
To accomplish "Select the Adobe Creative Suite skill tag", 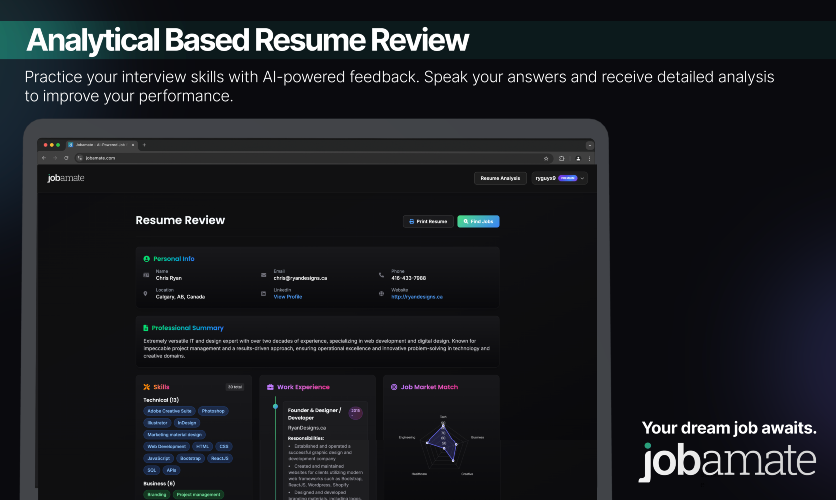I will click(x=169, y=411).
